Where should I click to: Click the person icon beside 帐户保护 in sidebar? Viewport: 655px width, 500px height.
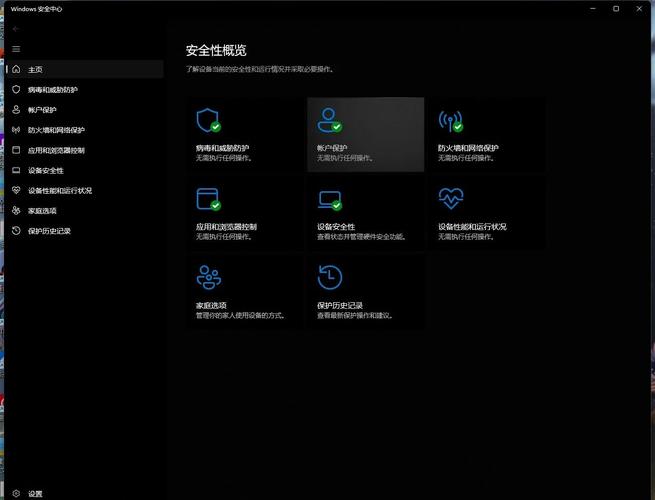click(x=16, y=109)
